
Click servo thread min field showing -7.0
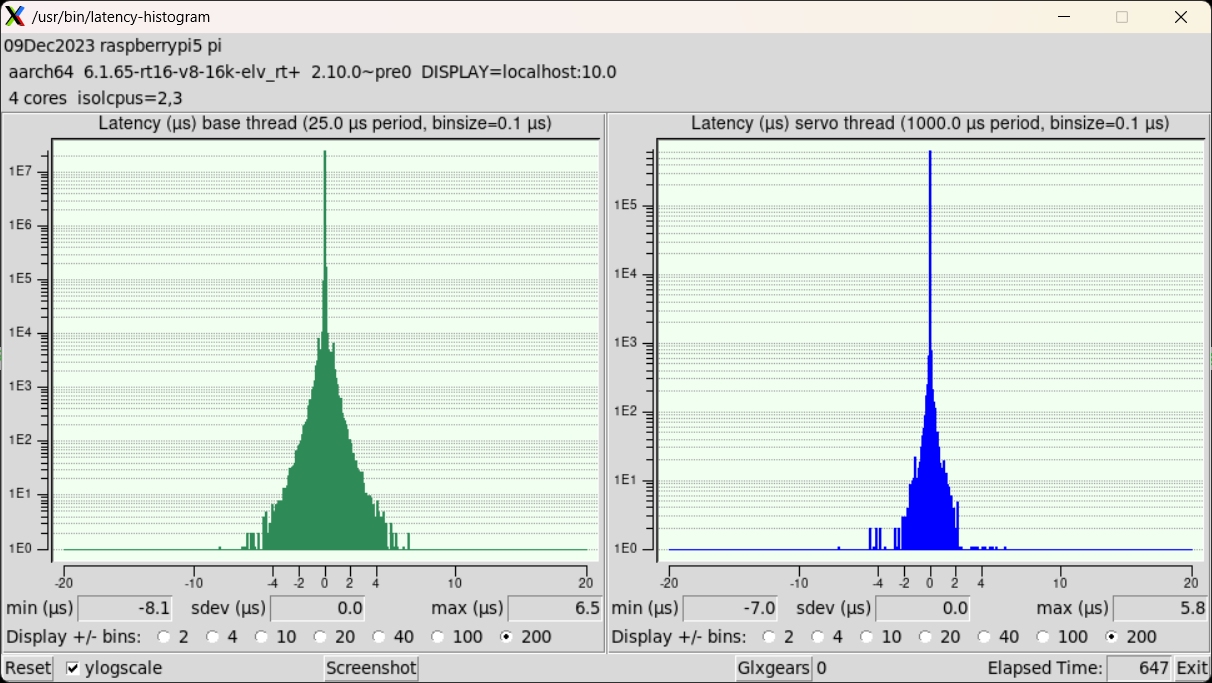[x=730, y=608]
